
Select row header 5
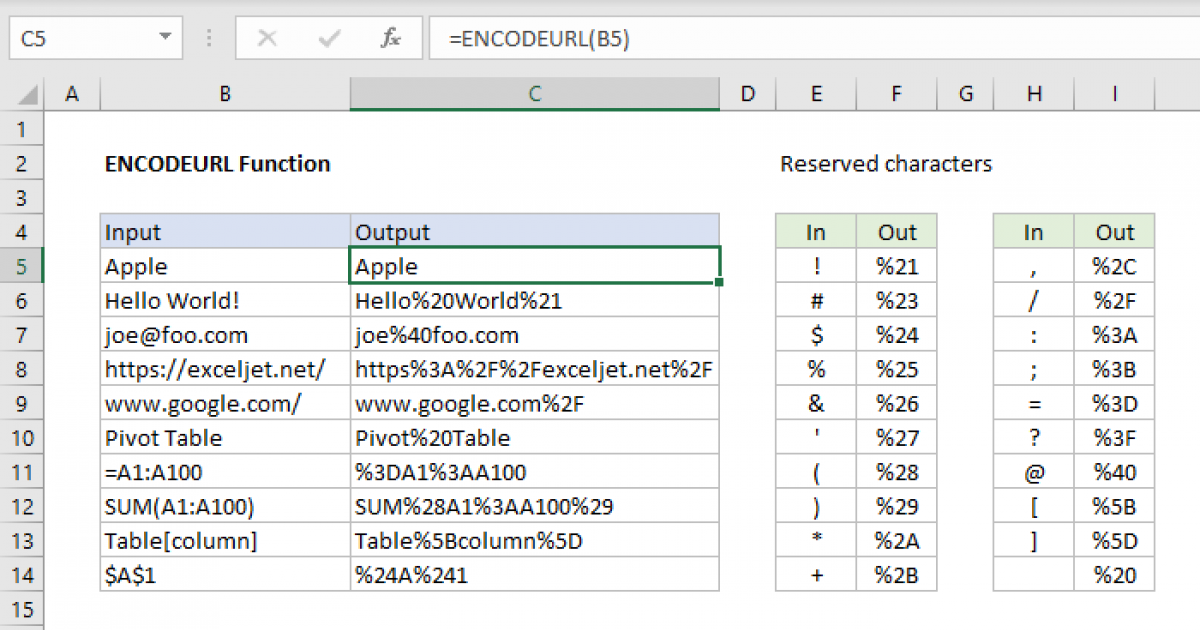click(x=22, y=266)
